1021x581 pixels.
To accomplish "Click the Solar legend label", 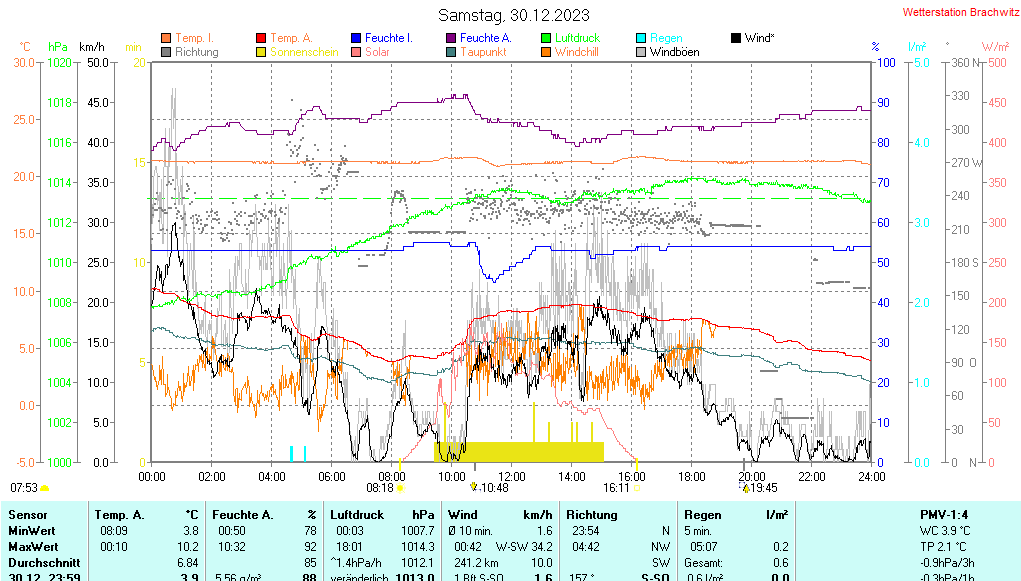I will (x=377, y=52).
